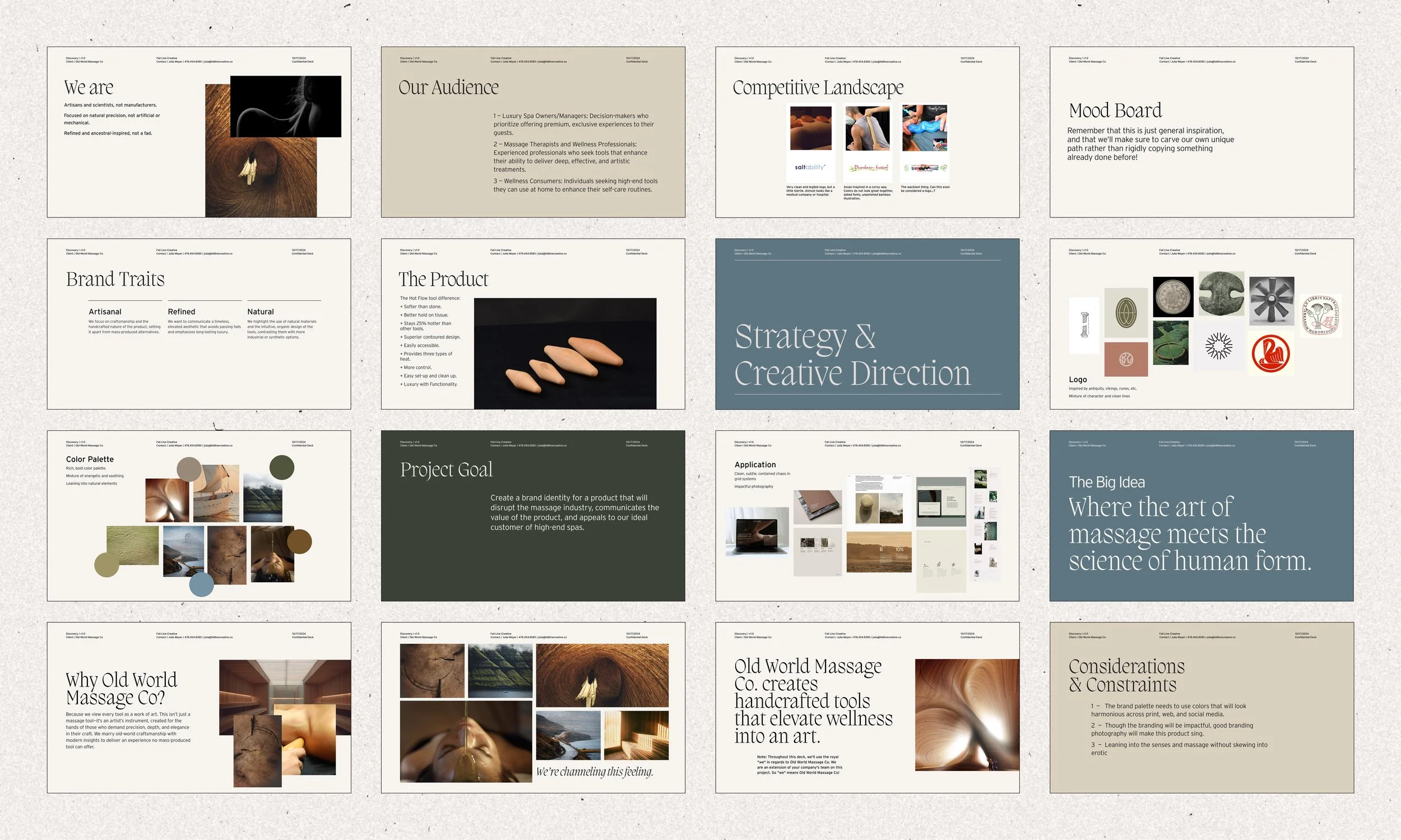This screenshot has width=1401, height=840.
Task: Click the hot stone tools product photo
Action: (565, 353)
